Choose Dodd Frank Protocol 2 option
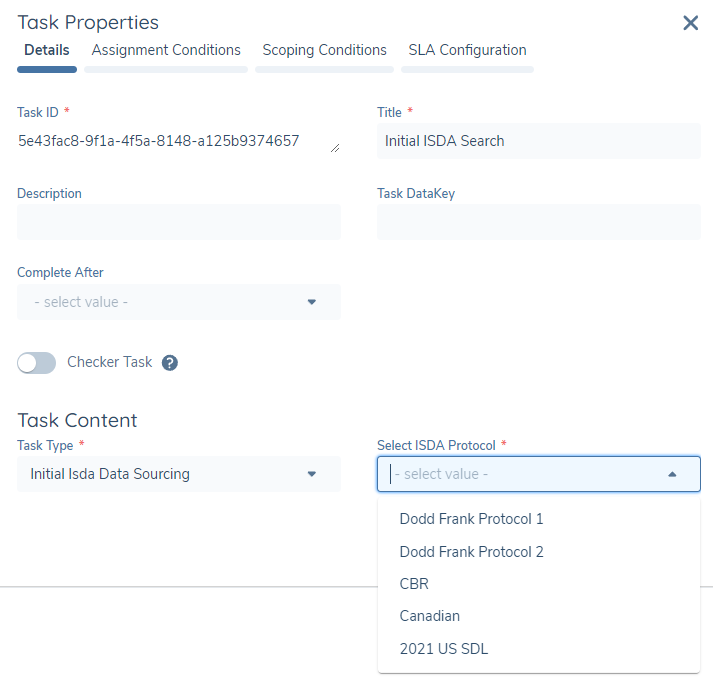The image size is (713, 684). click(471, 552)
